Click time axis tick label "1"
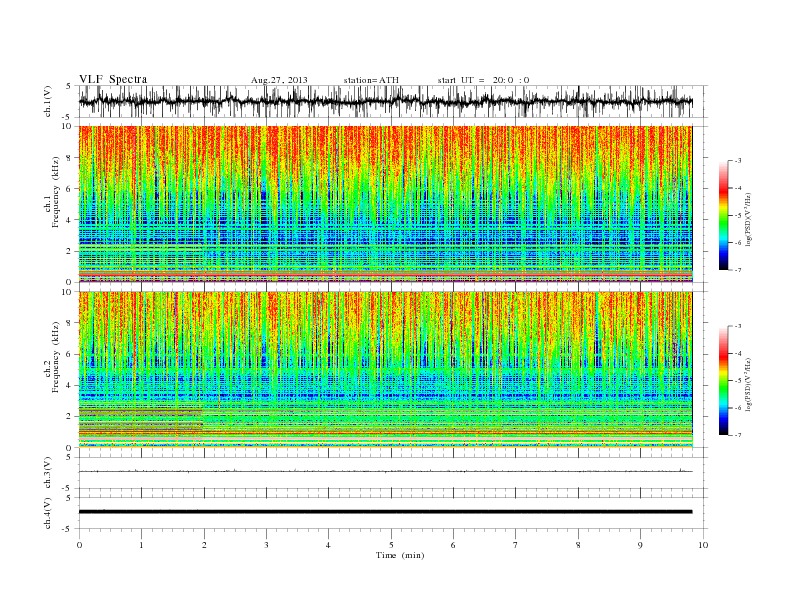792x612 pixels. coord(141,545)
